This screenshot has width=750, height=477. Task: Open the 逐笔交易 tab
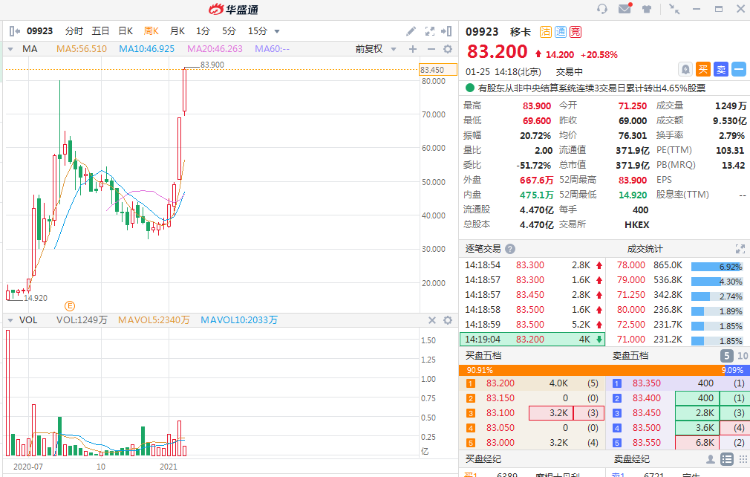pos(483,249)
